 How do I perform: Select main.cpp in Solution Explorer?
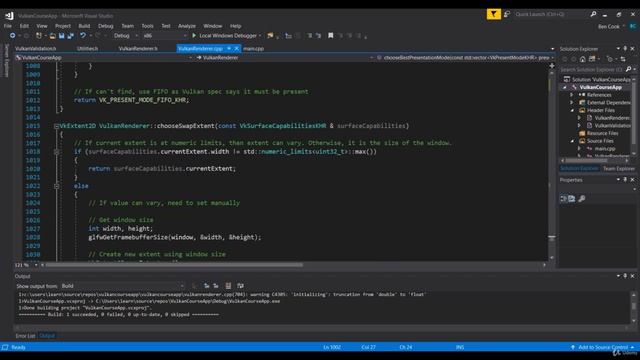[x=605, y=149]
